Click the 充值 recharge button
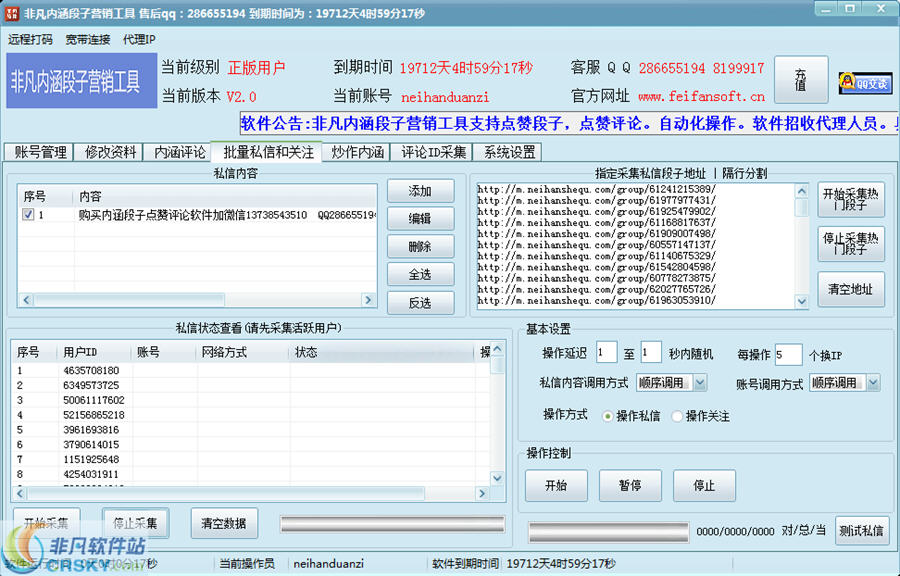The image size is (900, 576). click(x=801, y=80)
